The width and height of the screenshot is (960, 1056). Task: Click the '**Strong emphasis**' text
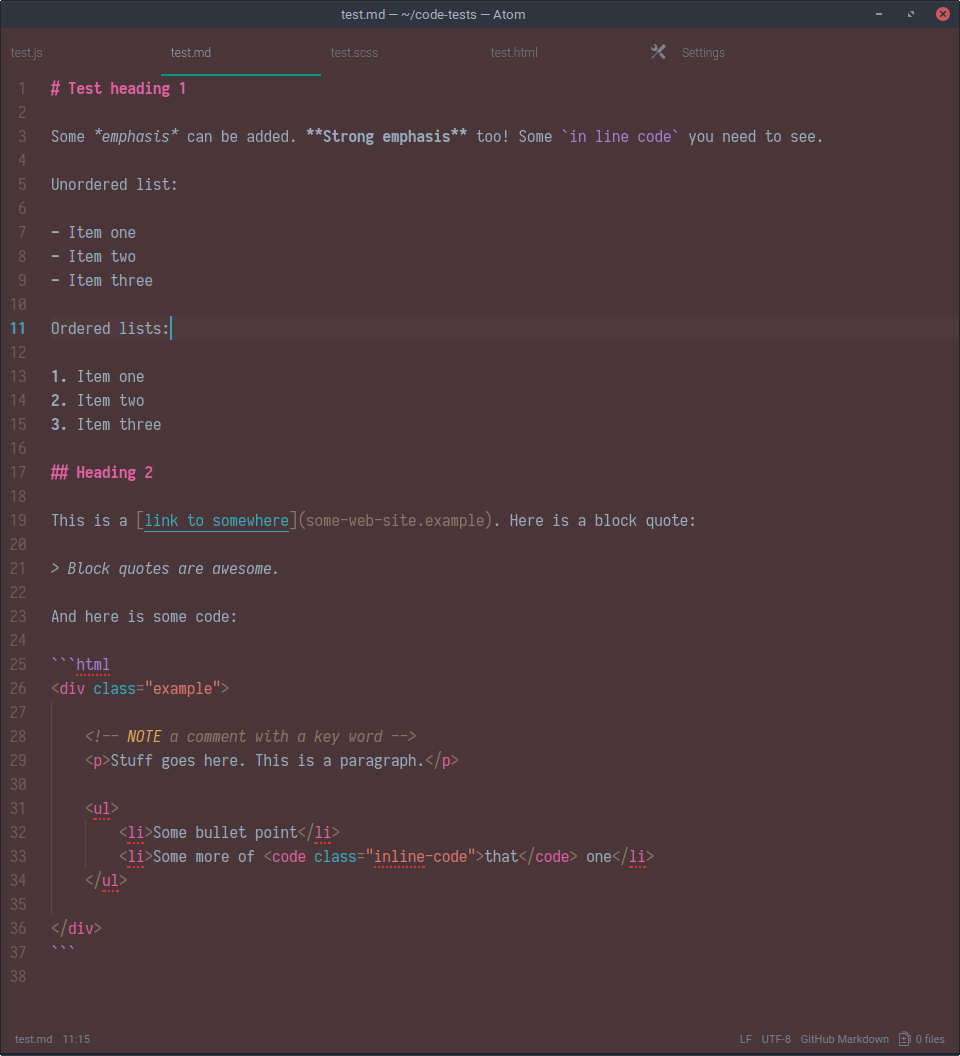(x=386, y=137)
